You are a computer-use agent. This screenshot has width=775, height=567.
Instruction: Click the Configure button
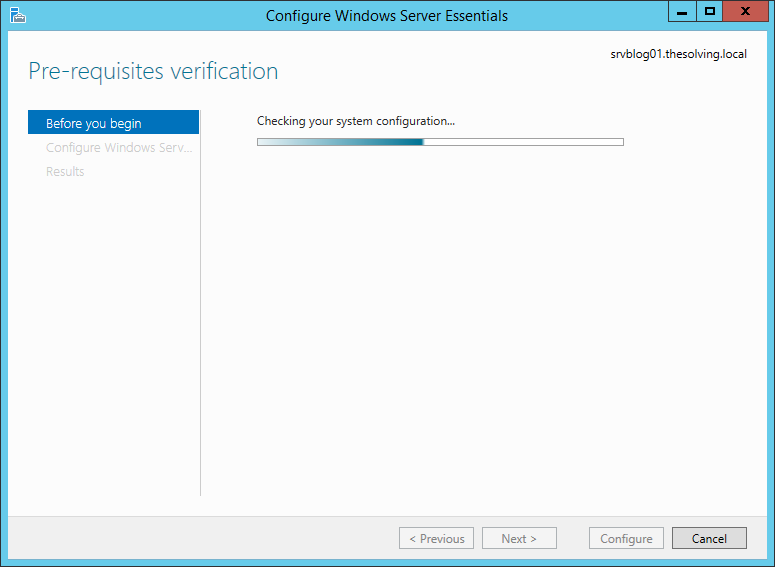click(626, 538)
